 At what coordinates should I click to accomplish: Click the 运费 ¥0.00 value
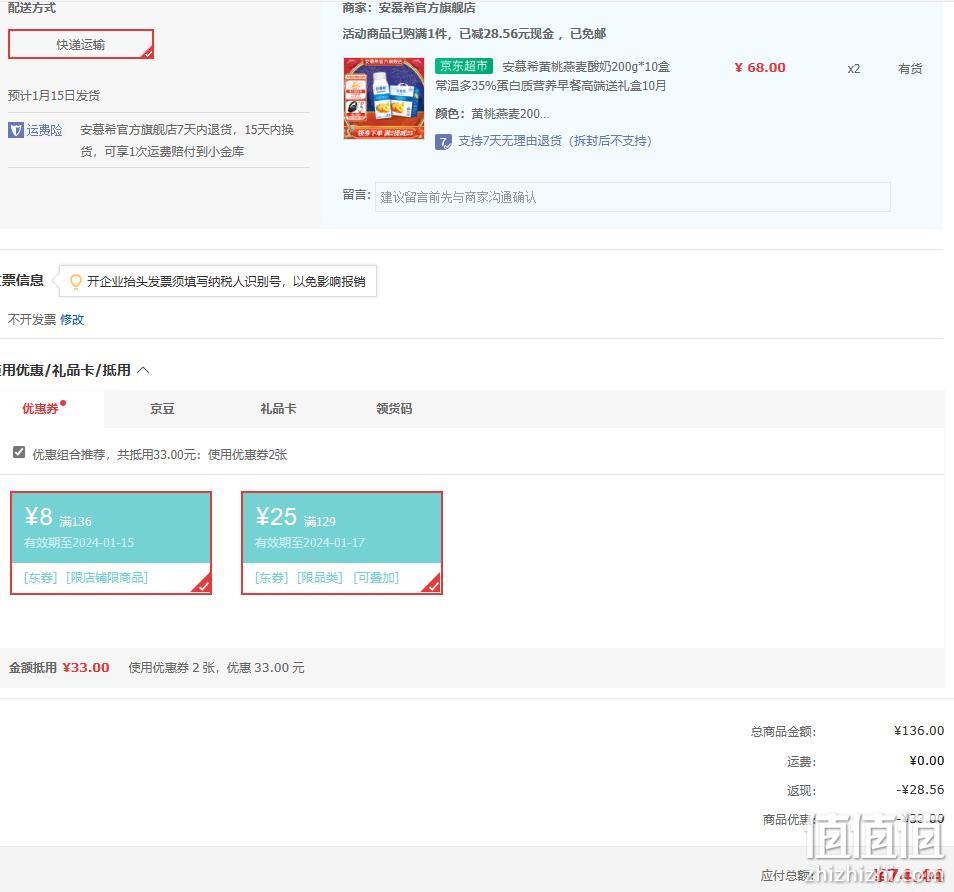tap(927, 760)
